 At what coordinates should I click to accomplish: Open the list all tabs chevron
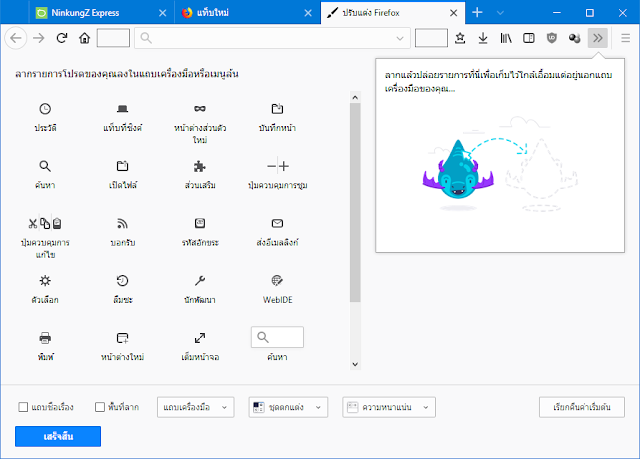click(x=500, y=13)
